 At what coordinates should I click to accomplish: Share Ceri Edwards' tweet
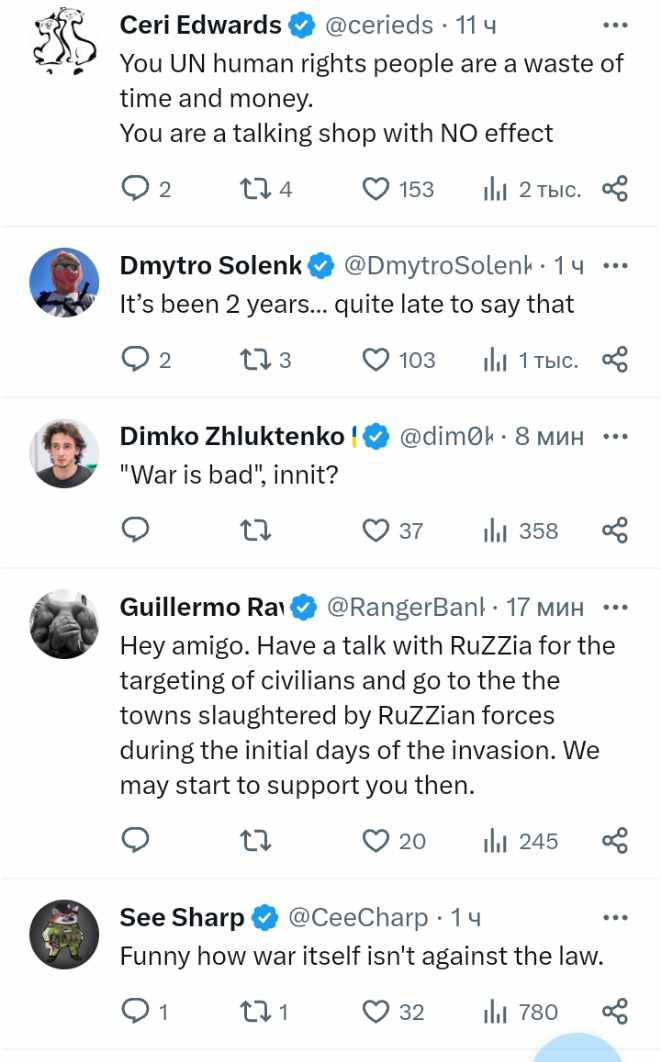coord(615,188)
